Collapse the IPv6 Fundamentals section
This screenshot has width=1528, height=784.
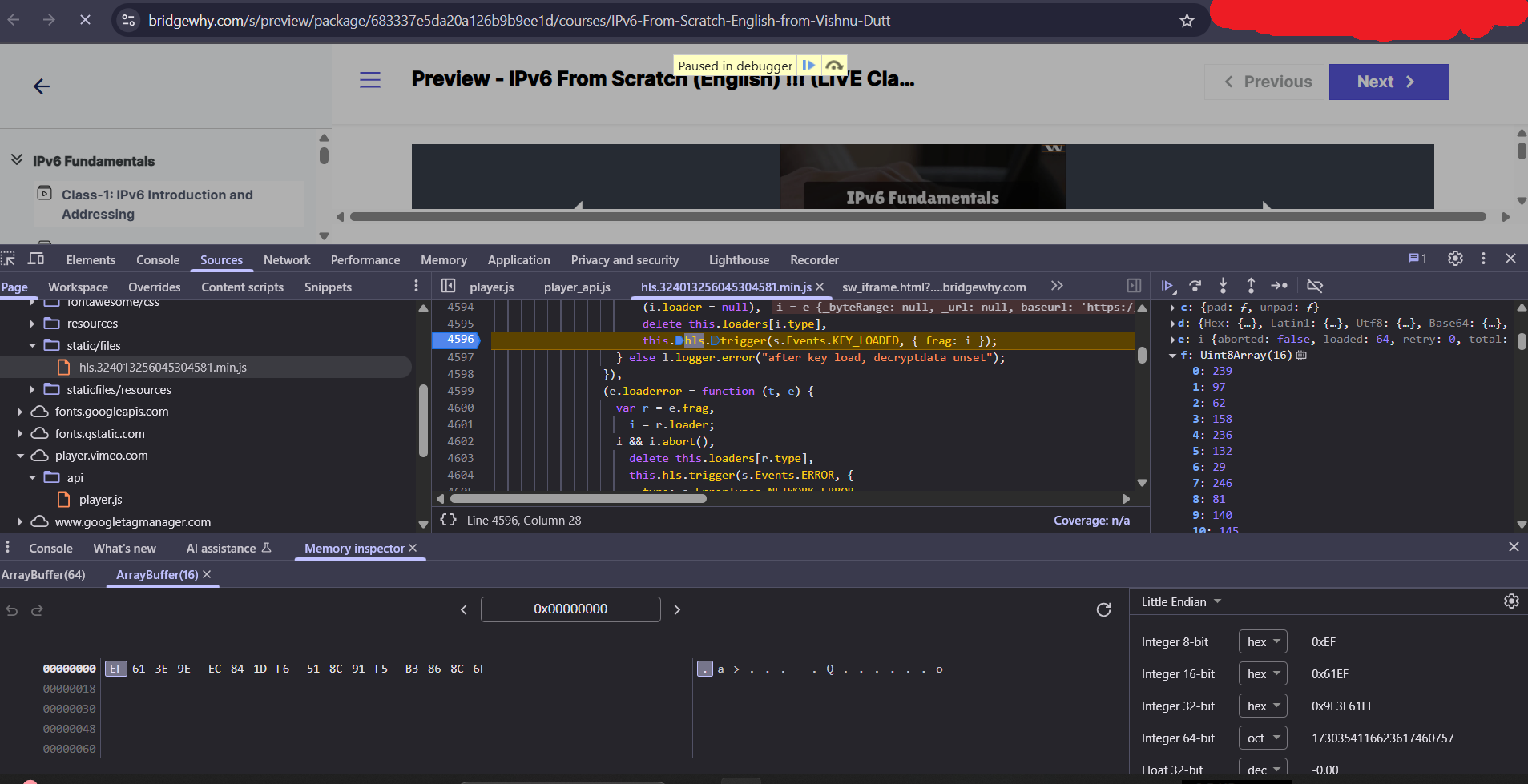coord(17,160)
